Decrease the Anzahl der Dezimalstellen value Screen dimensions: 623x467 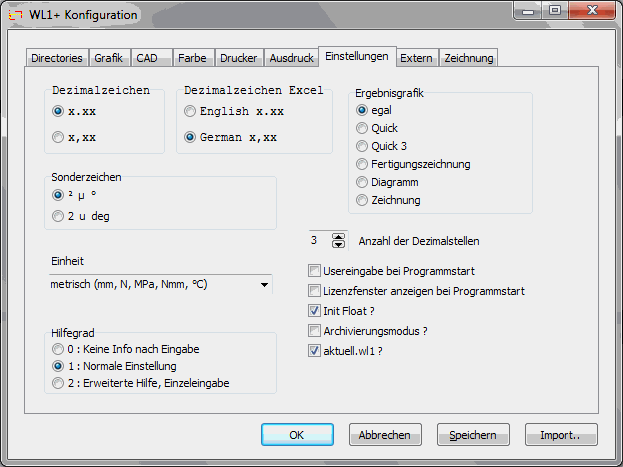coord(338,245)
